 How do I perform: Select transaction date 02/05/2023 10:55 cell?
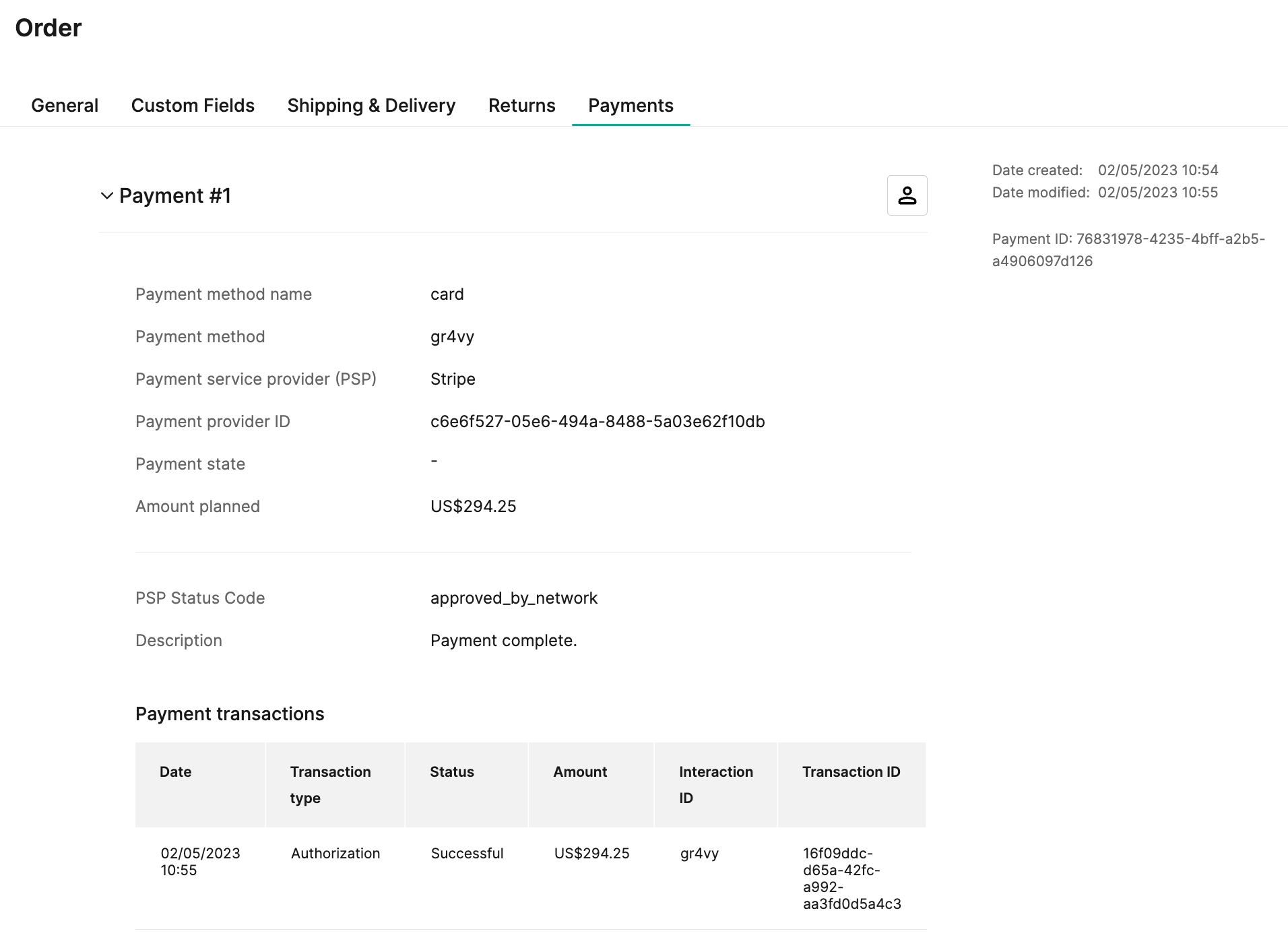tap(200, 862)
